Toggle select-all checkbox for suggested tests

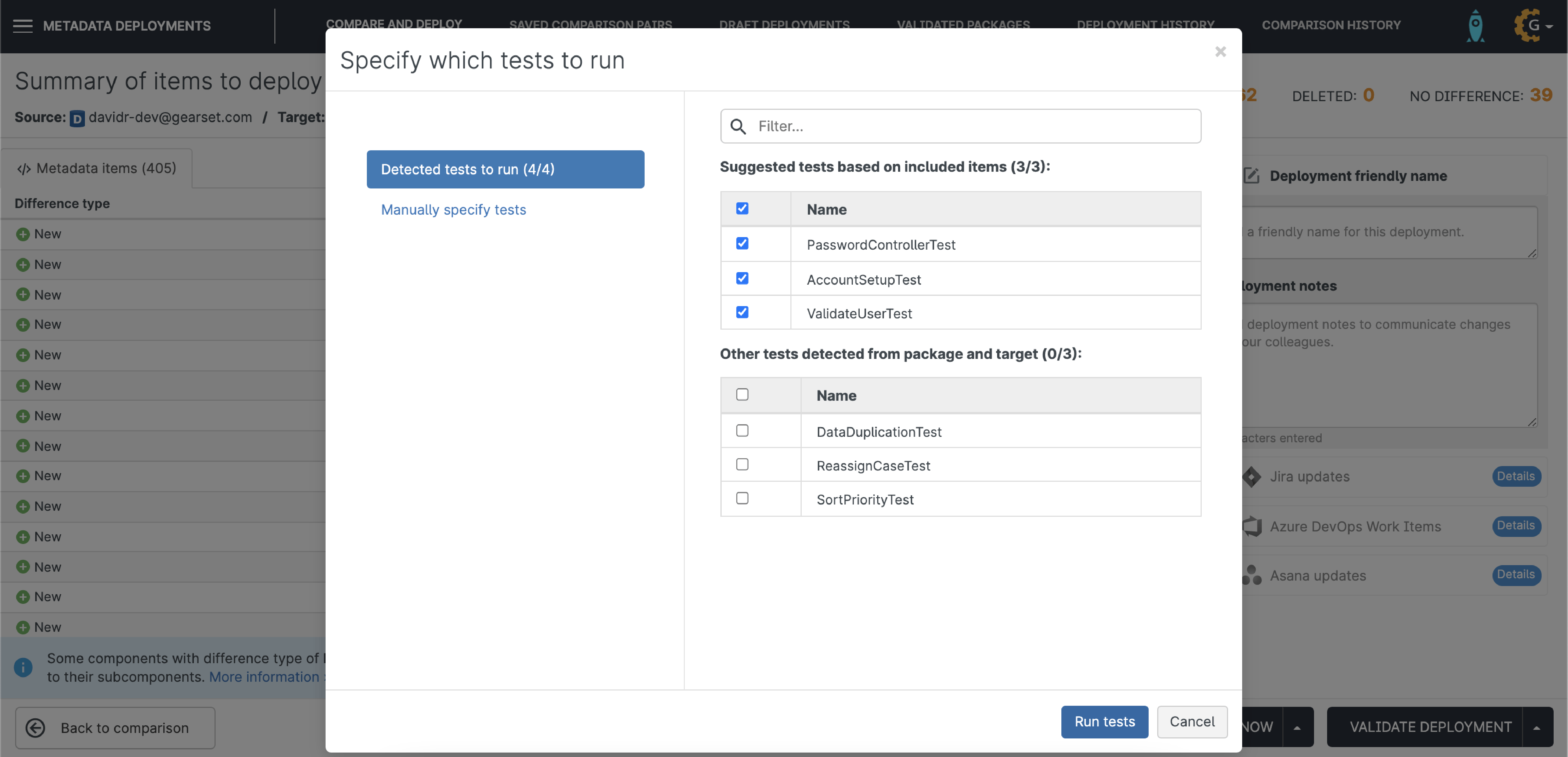coord(742,208)
